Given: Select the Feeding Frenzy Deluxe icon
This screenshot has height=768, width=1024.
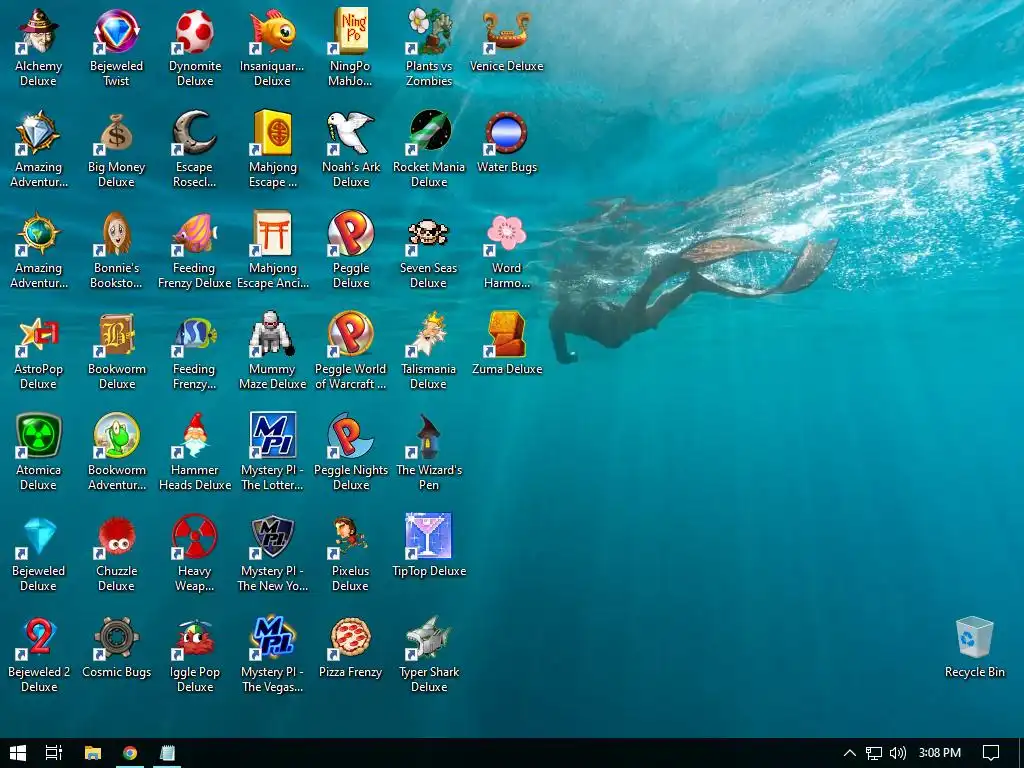Looking at the screenshot, I should (195, 233).
